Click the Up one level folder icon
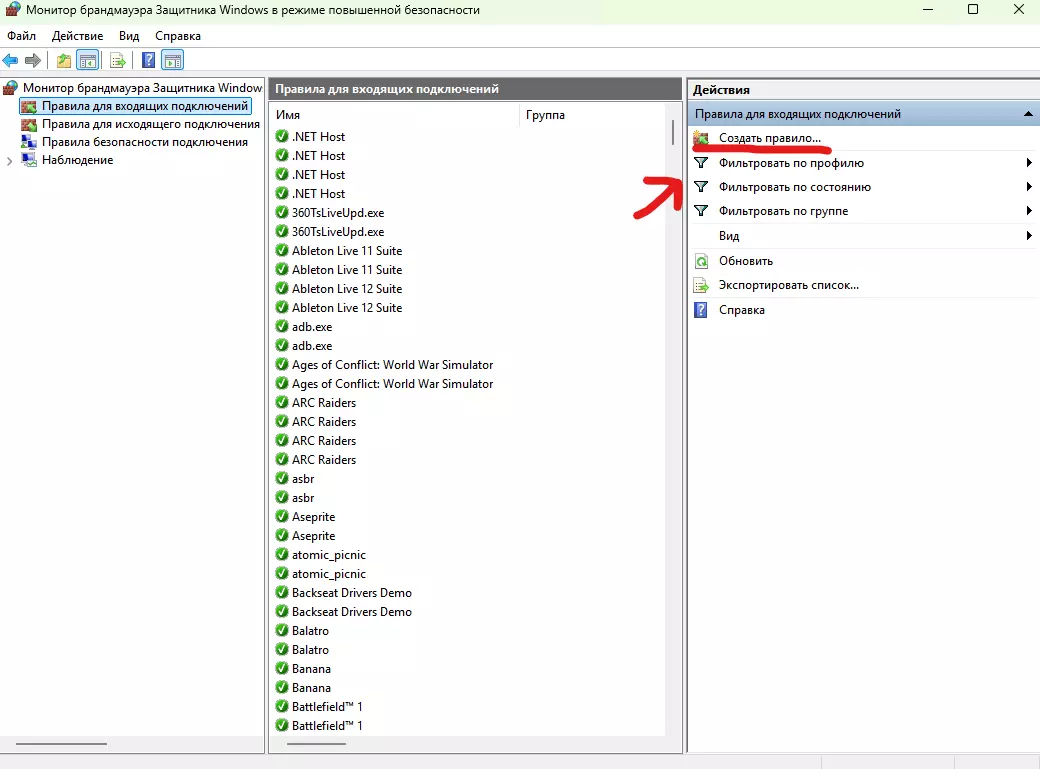Image resolution: width=1040 pixels, height=769 pixels. click(64, 61)
